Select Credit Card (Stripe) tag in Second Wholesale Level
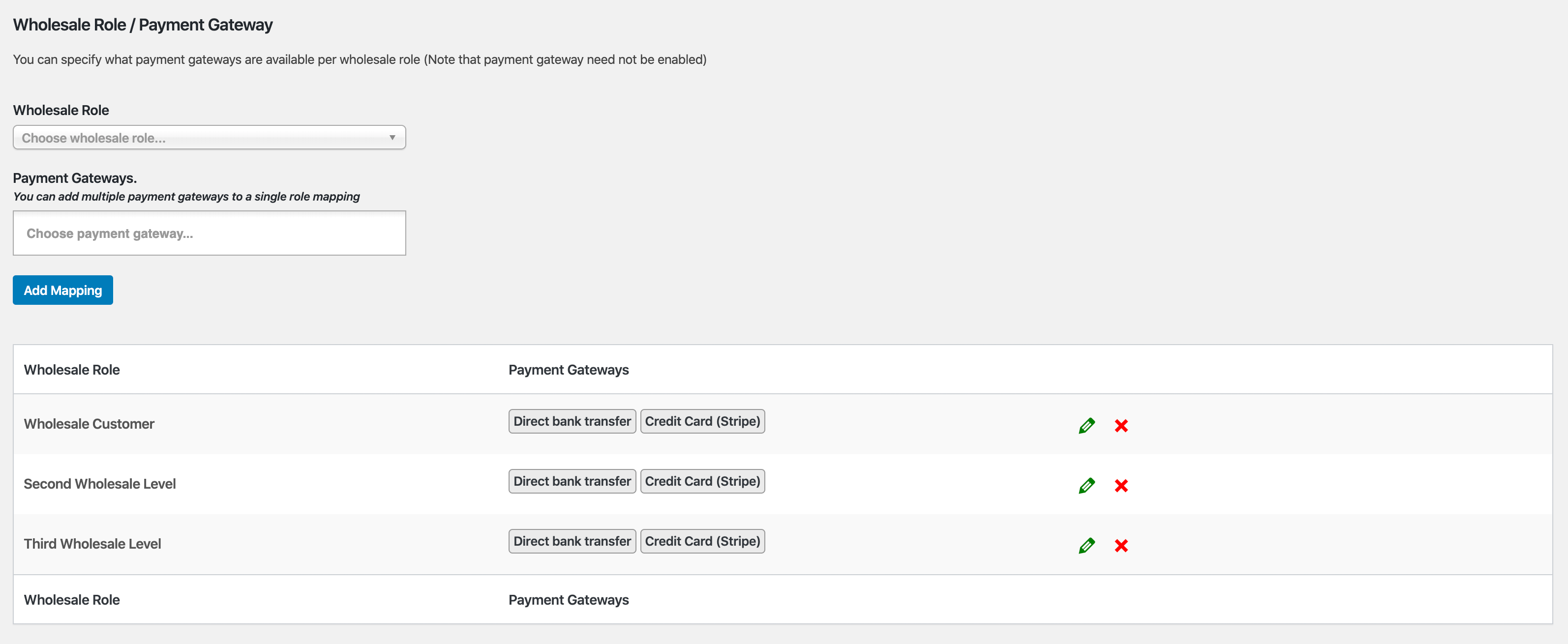Image resolution: width=1568 pixels, height=644 pixels. 702,481
